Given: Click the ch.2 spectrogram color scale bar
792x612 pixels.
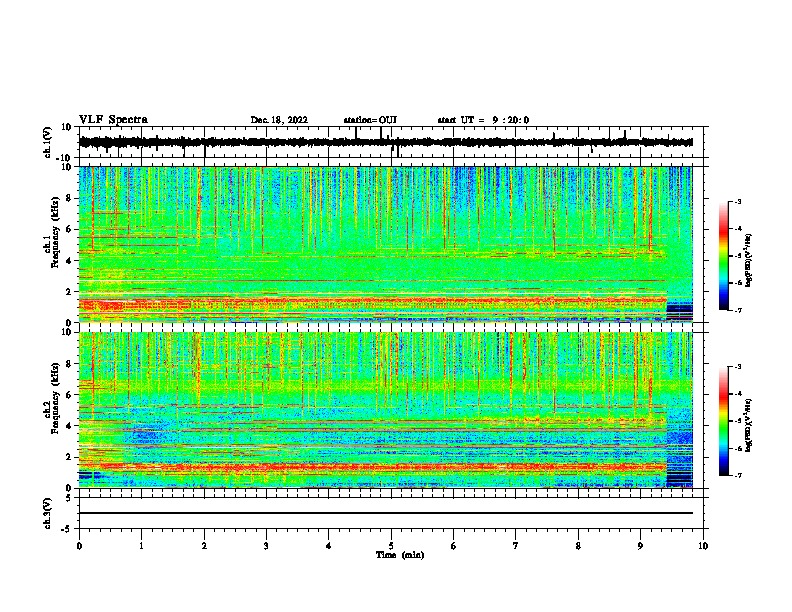Looking at the screenshot, I should pos(723,421).
